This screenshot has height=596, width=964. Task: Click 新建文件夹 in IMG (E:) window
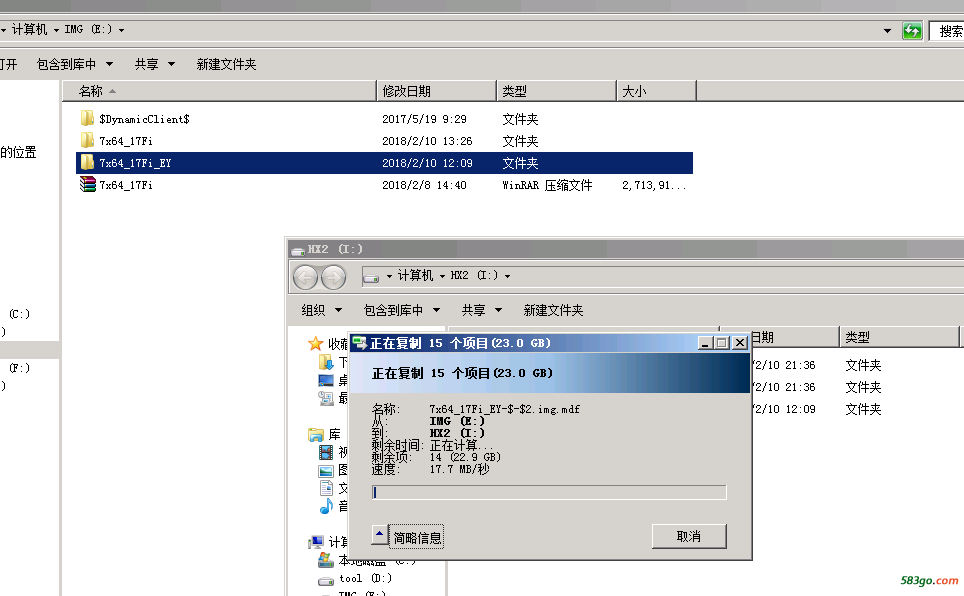tap(226, 64)
